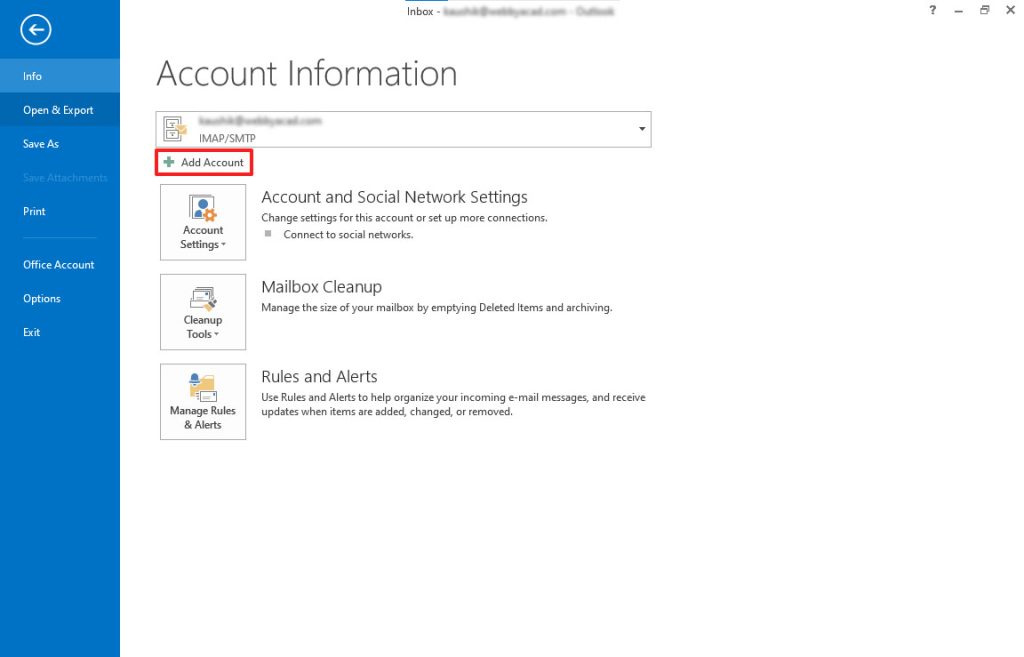Close the Outlook window

point(1010,10)
